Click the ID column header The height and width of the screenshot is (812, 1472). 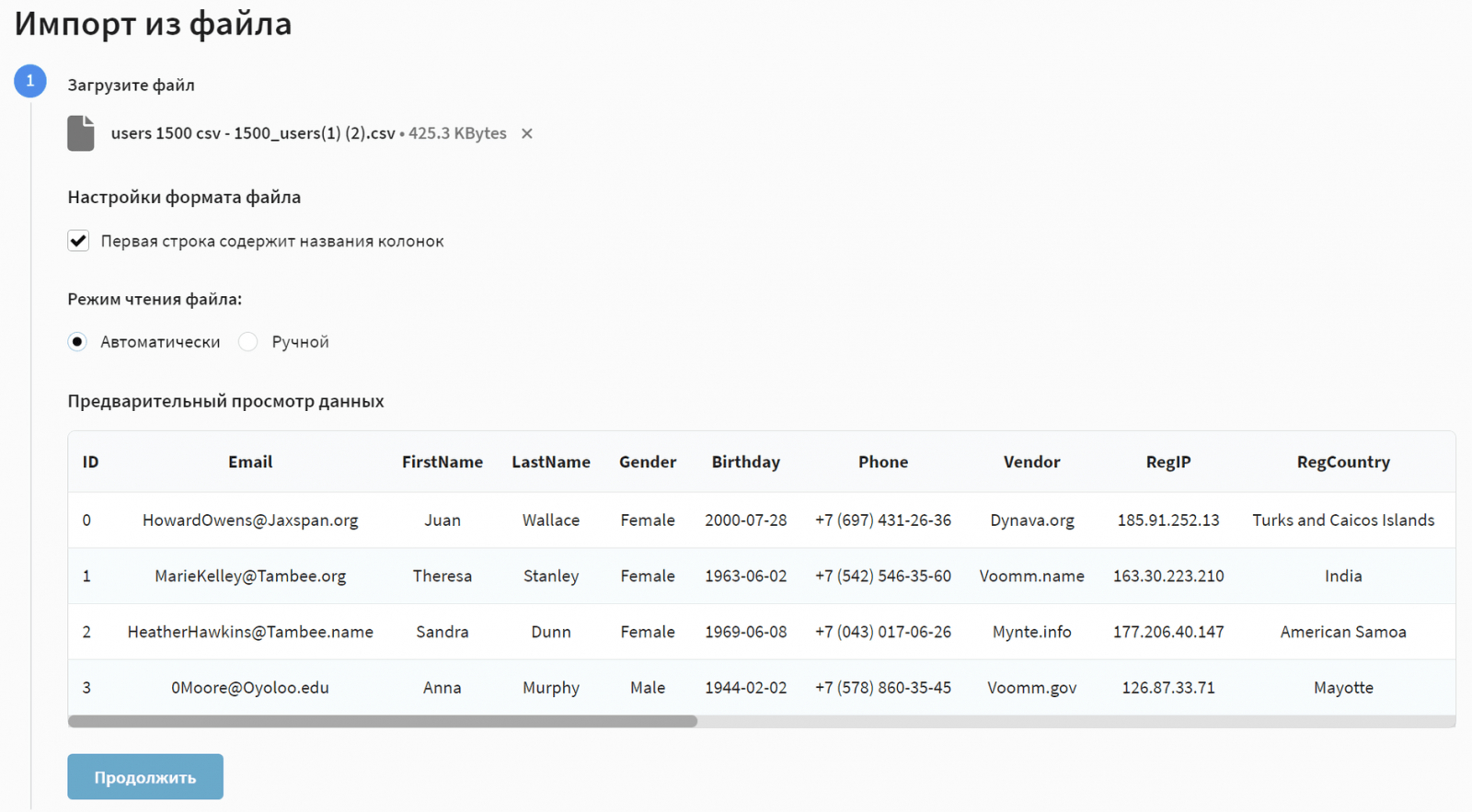click(x=90, y=462)
